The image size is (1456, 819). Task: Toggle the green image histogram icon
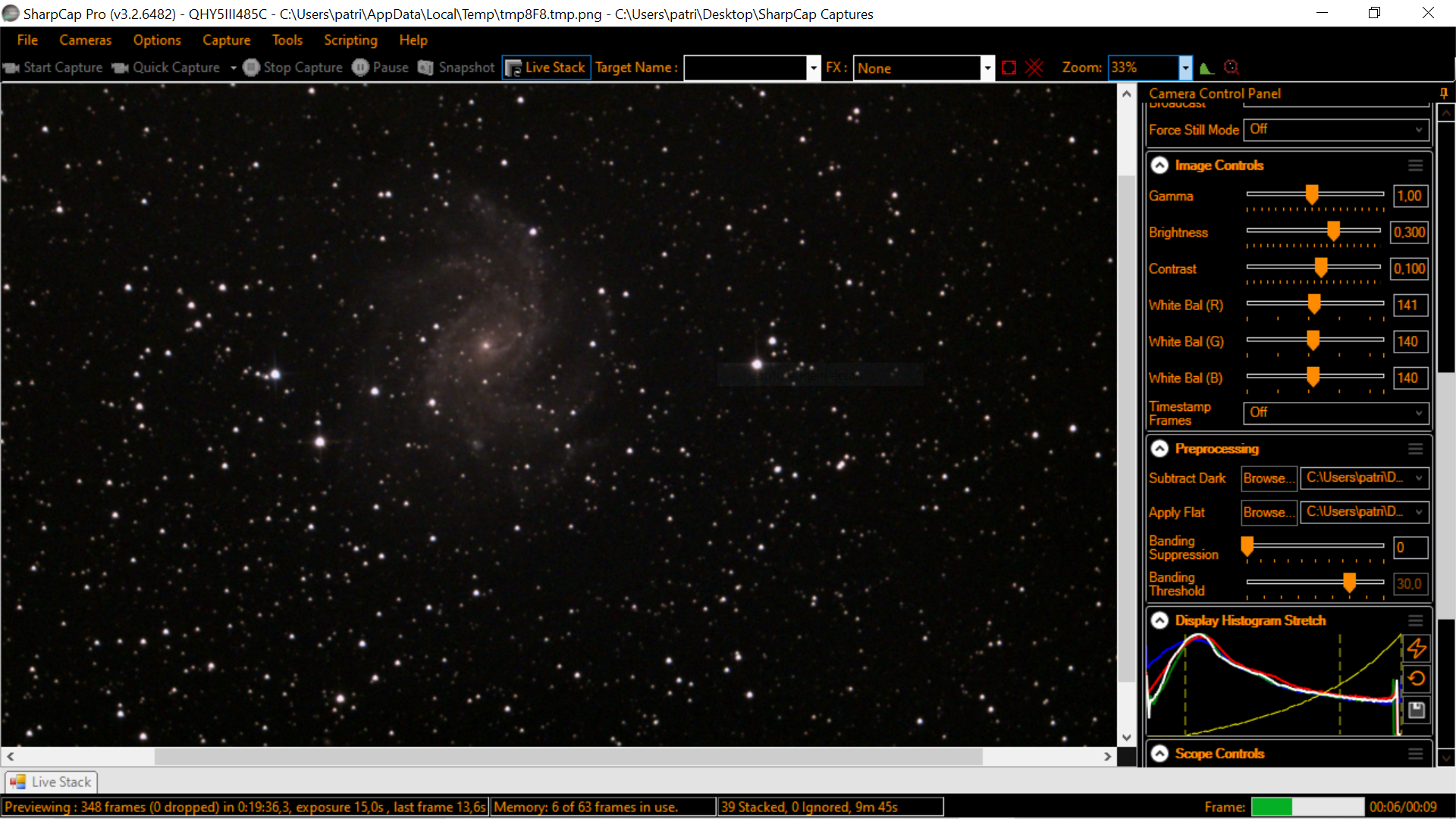pyautogui.click(x=1207, y=68)
